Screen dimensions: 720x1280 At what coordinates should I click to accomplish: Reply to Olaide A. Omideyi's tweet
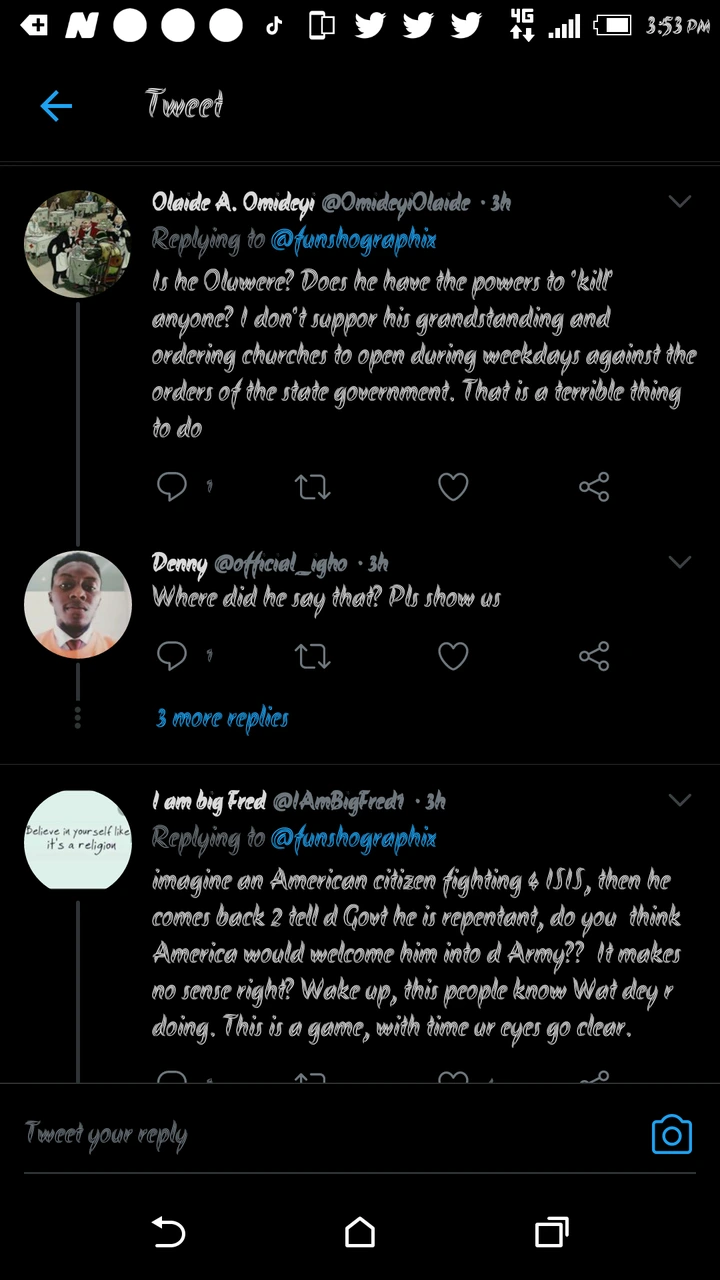tap(172, 487)
